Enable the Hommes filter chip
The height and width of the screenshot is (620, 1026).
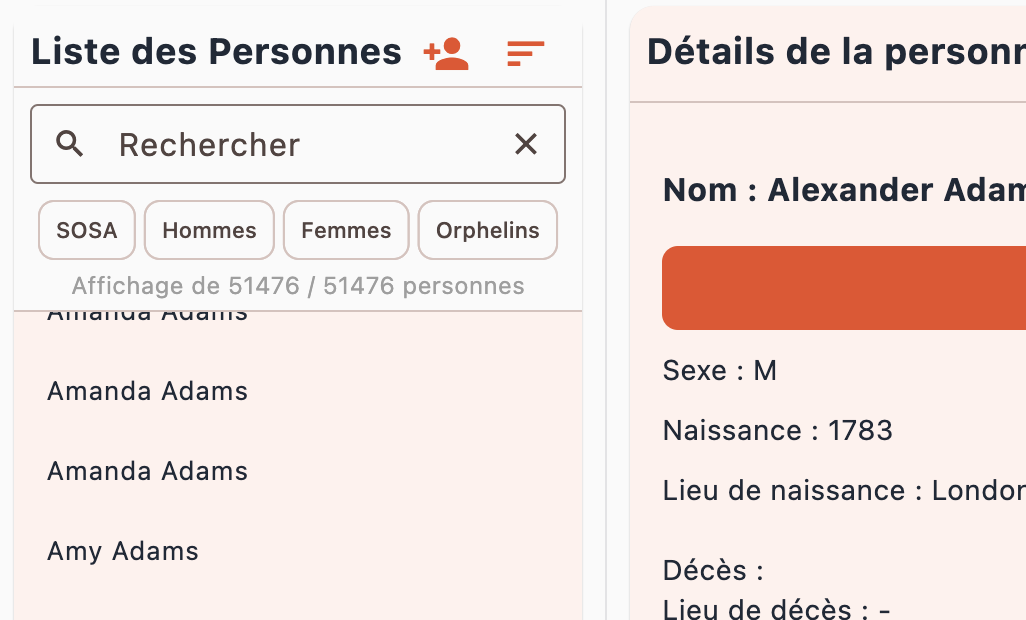[x=209, y=230]
